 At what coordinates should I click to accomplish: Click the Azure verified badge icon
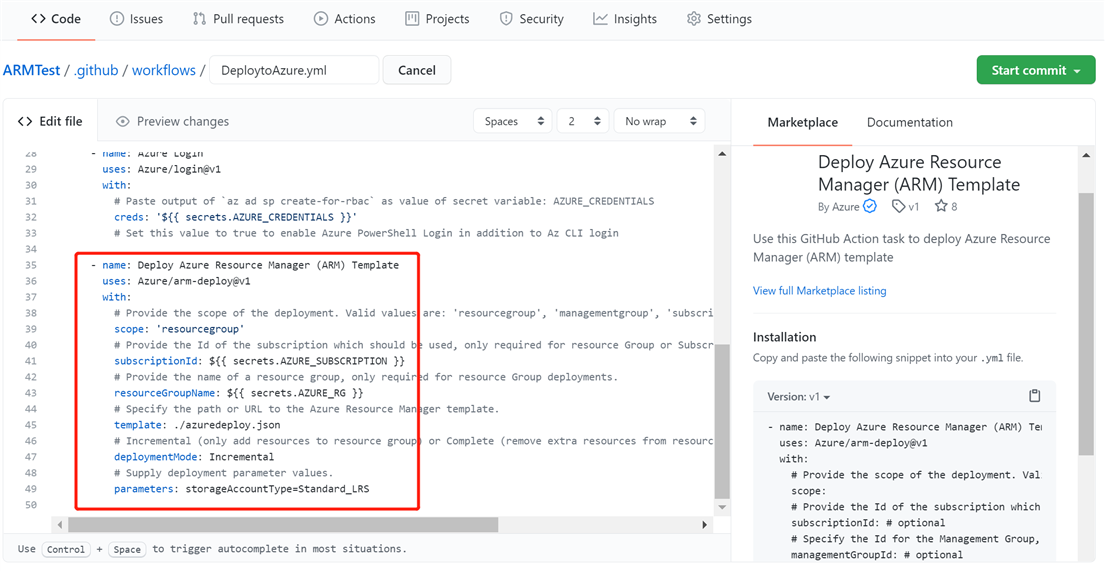pyautogui.click(x=870, y=207)
